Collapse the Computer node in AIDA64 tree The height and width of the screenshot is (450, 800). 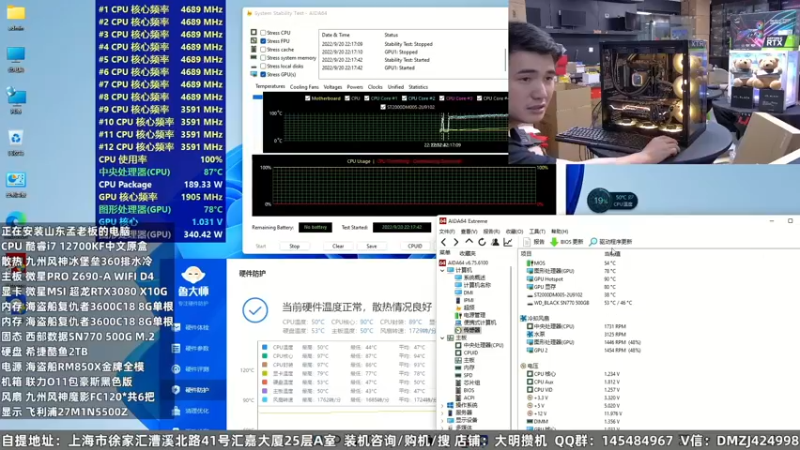(442, 270)
